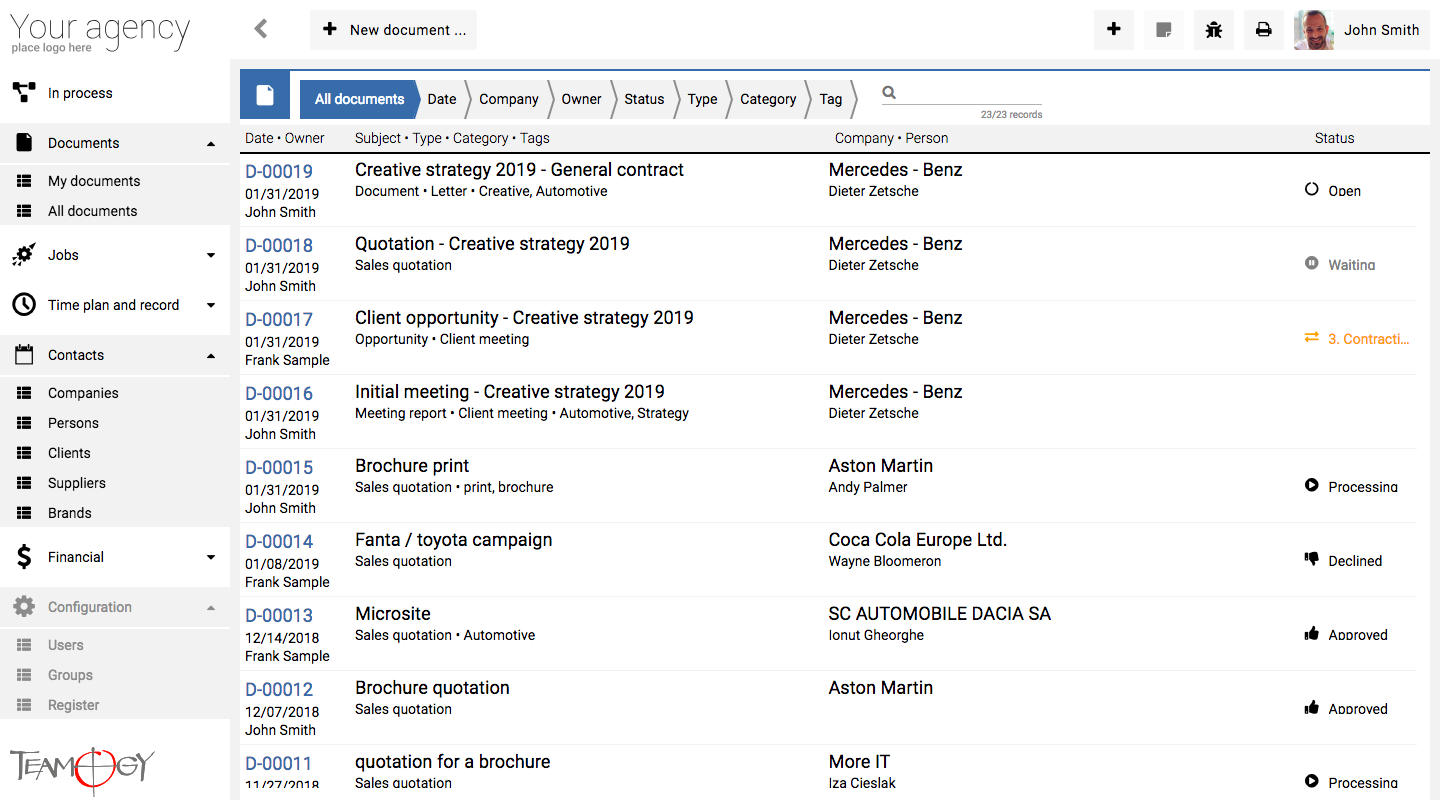Filter documents by Date
Screen dimensions: 1440x800
tap(442, 99)
